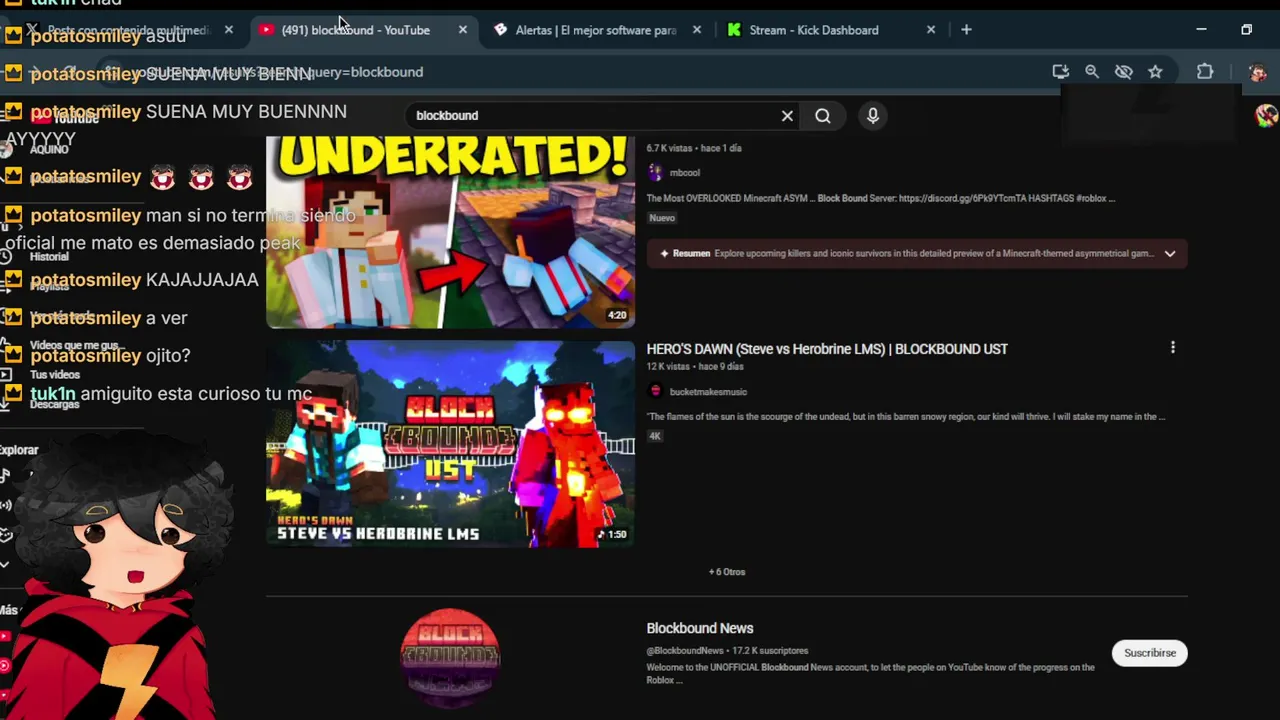Clear the YouTube search query
Image resolution: width=1280 pixels, height=720 pixels.
(x=787, y=116)
